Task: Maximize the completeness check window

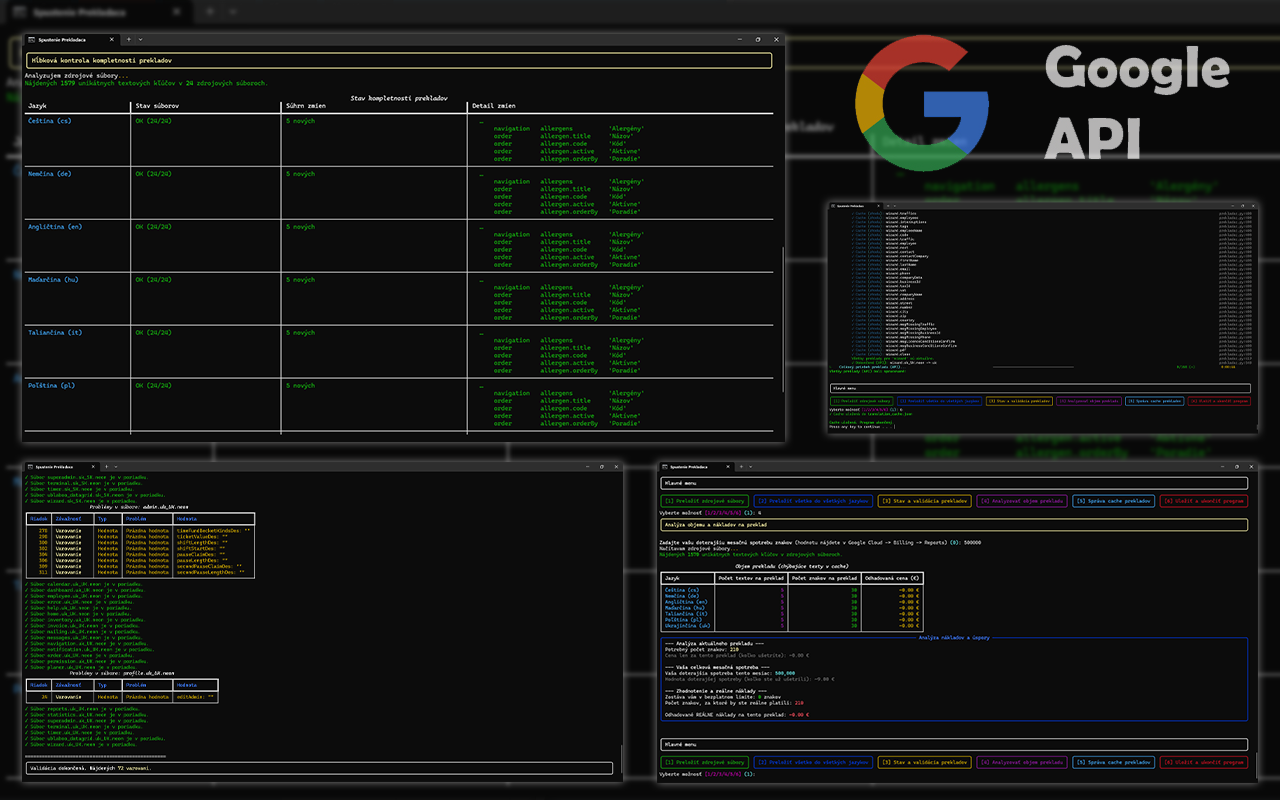Action: coord(757,39)
